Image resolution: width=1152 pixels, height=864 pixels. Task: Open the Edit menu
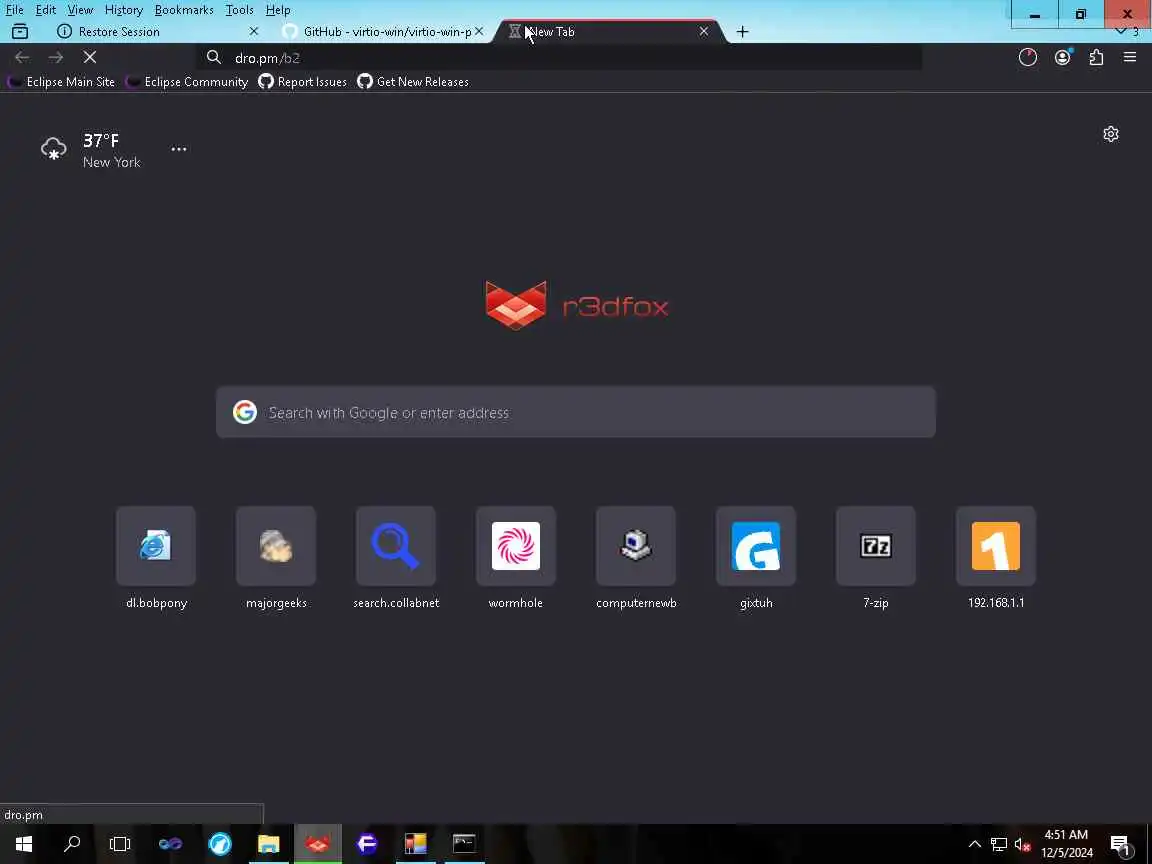(46, 10)
